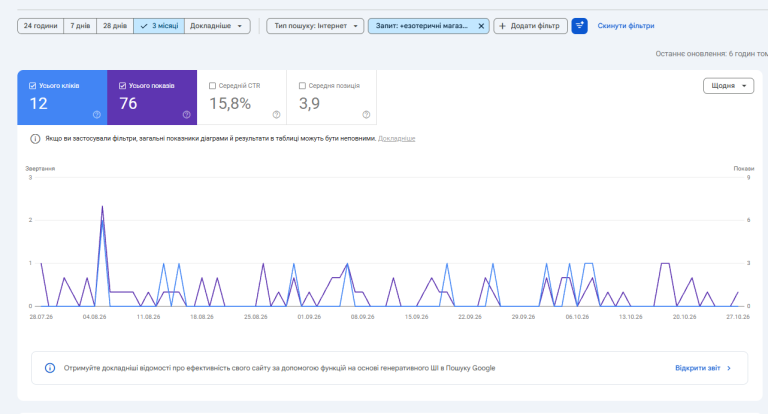The image size is (768, 414).
Task: Remove the Запит filter via X icon
Action: (481, 26)
